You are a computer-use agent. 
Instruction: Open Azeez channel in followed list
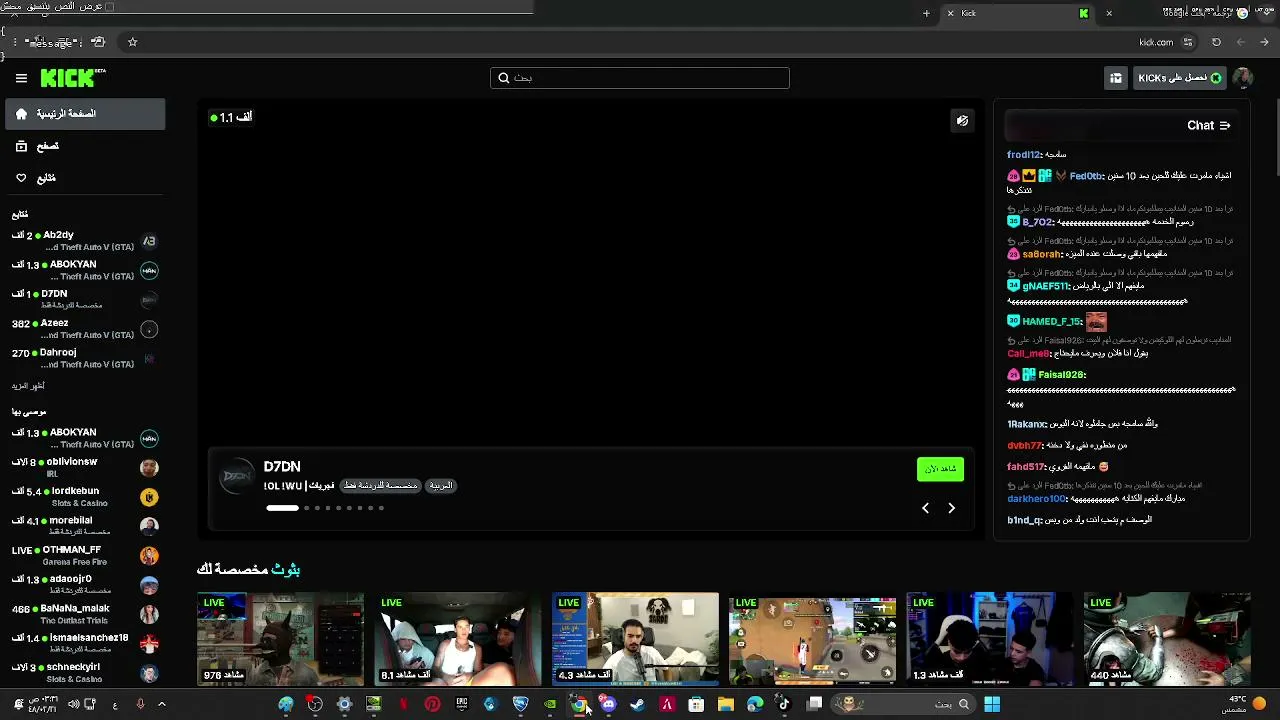(85, 329)
